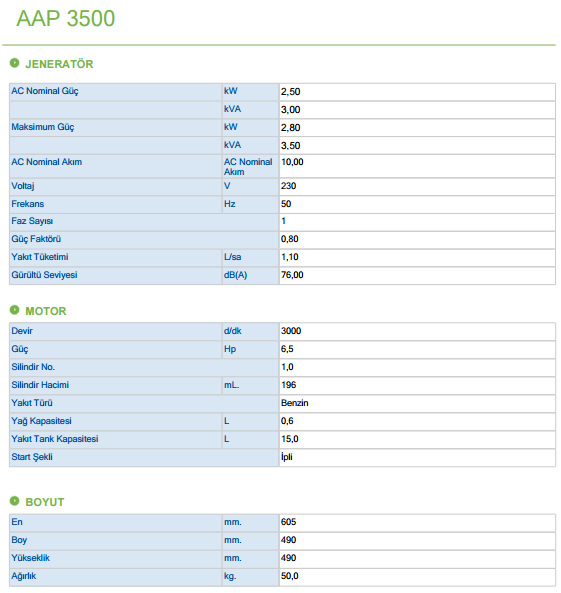
Task: Click the green bullet icon beside BOYUT
Action: point(14,501)
